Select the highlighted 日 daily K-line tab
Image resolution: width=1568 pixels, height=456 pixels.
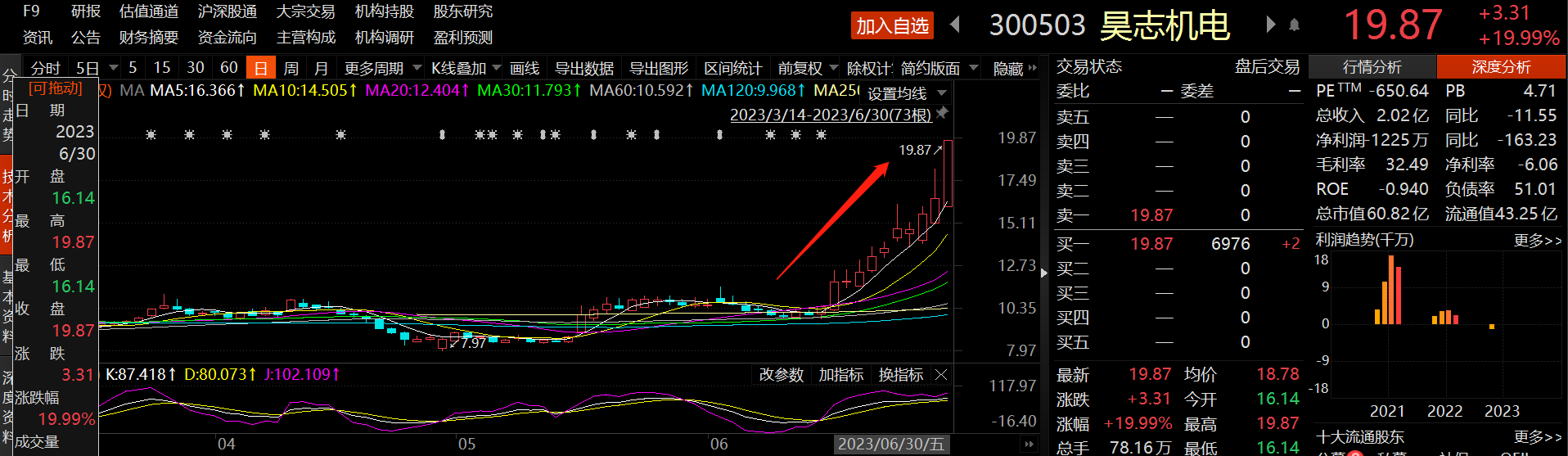(261, 68)
